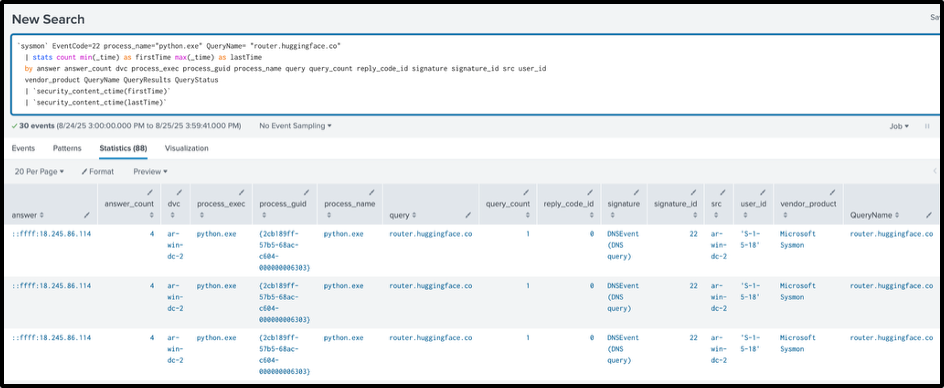Open the 20 Per Page dropdown
This screenshot has width=944, height=388.
point(39,172)
